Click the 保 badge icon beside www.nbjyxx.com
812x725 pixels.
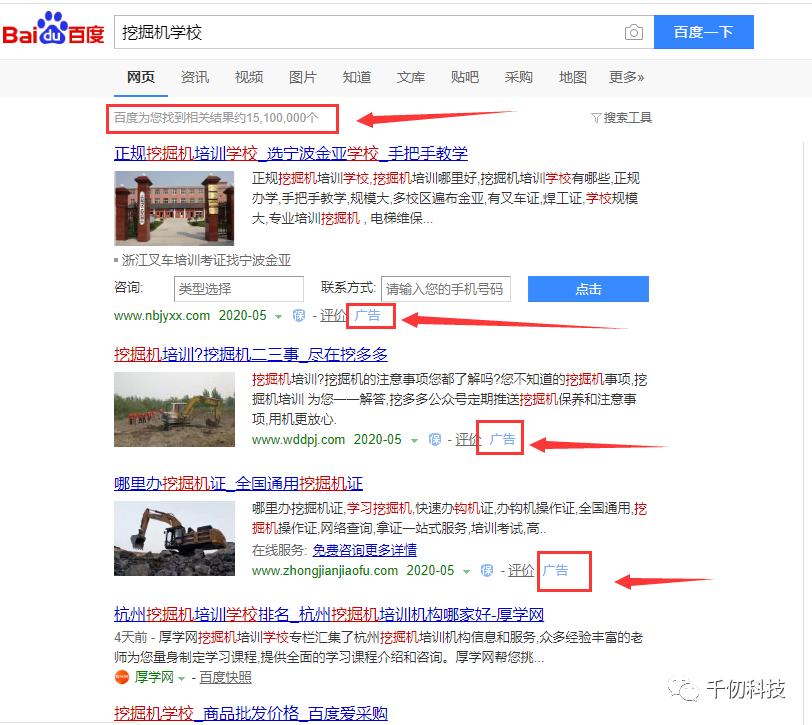[x=297, y=316]
